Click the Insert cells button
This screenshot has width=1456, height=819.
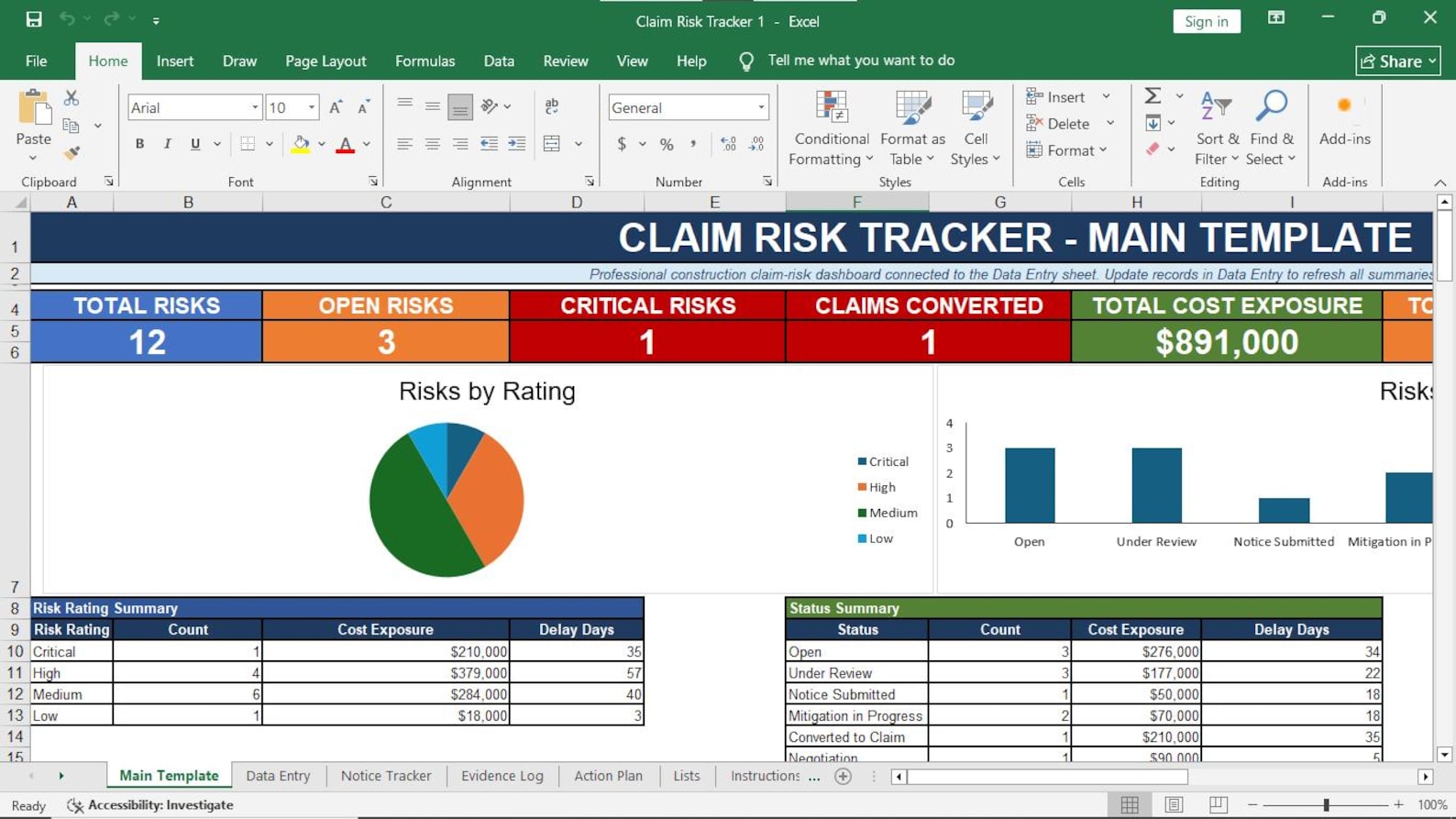tap(1057, 96)
